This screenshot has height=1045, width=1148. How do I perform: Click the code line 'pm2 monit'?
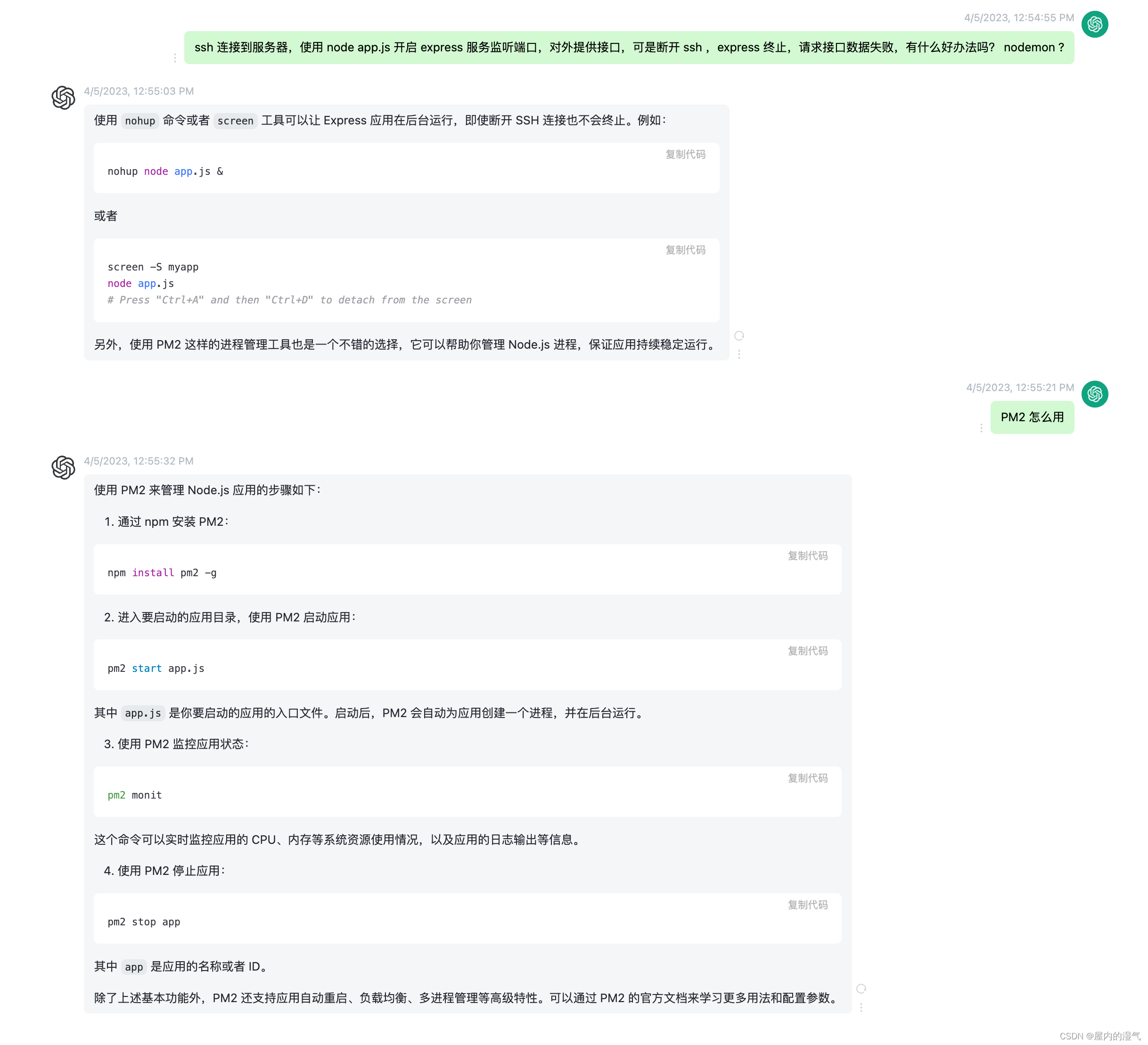point(134,795)
